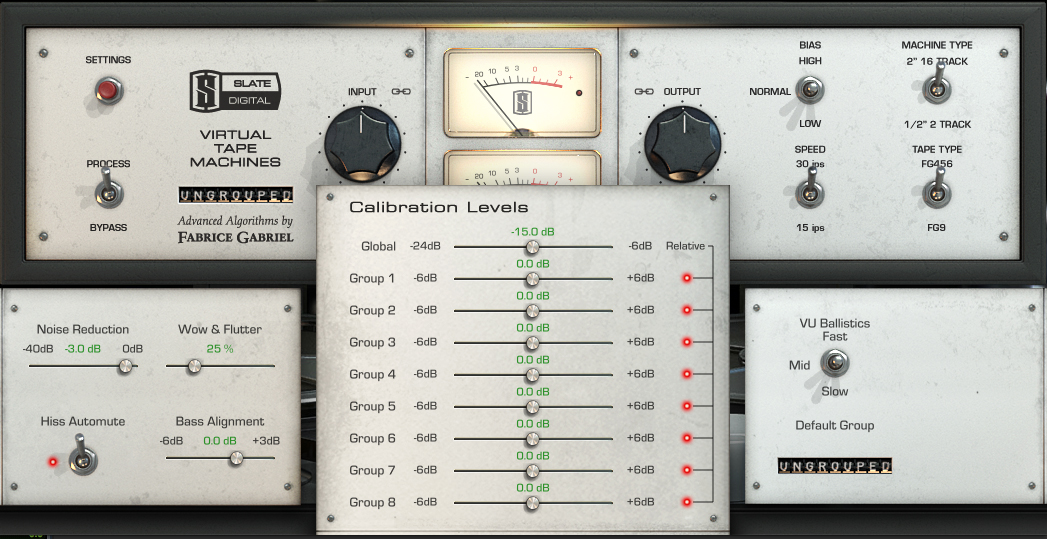The height and width of the screenshot is (539, 1047).
Task: Click the Group 2 calibration slider handle
Action: coord(532,311)
